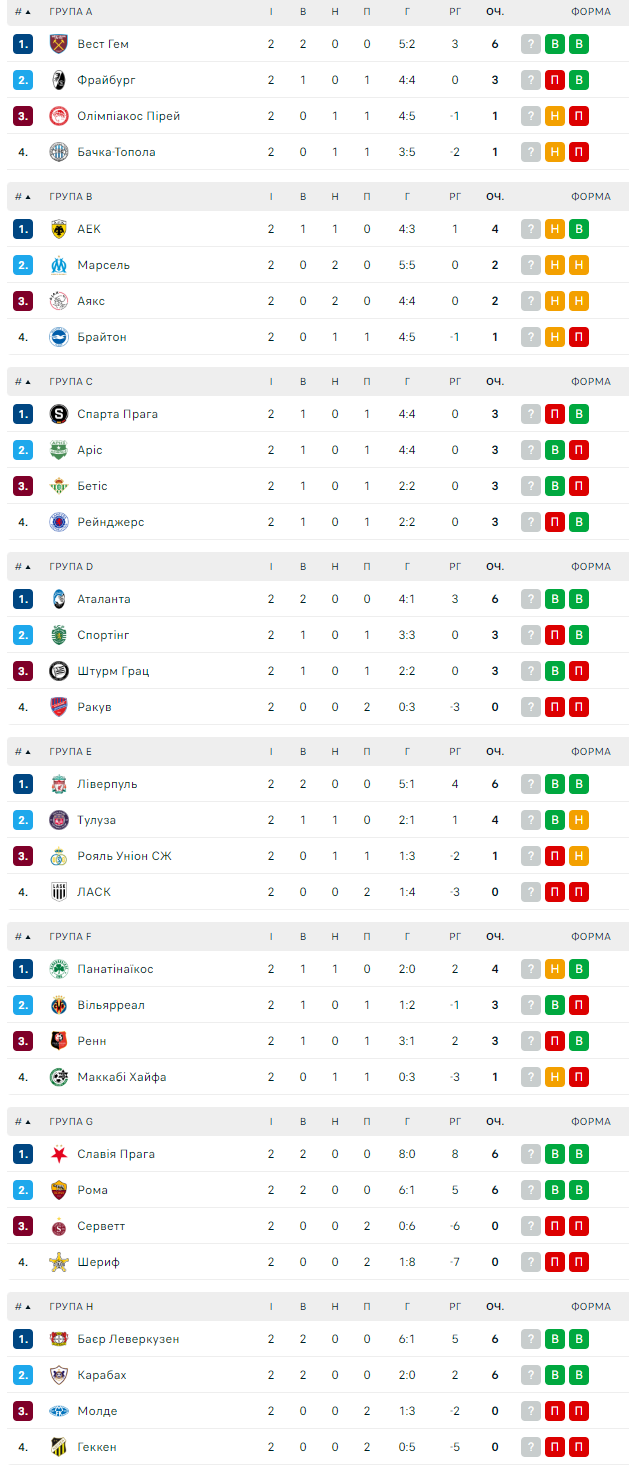
Task: Click the West Ham club crest icon
Action: point(58,44)
